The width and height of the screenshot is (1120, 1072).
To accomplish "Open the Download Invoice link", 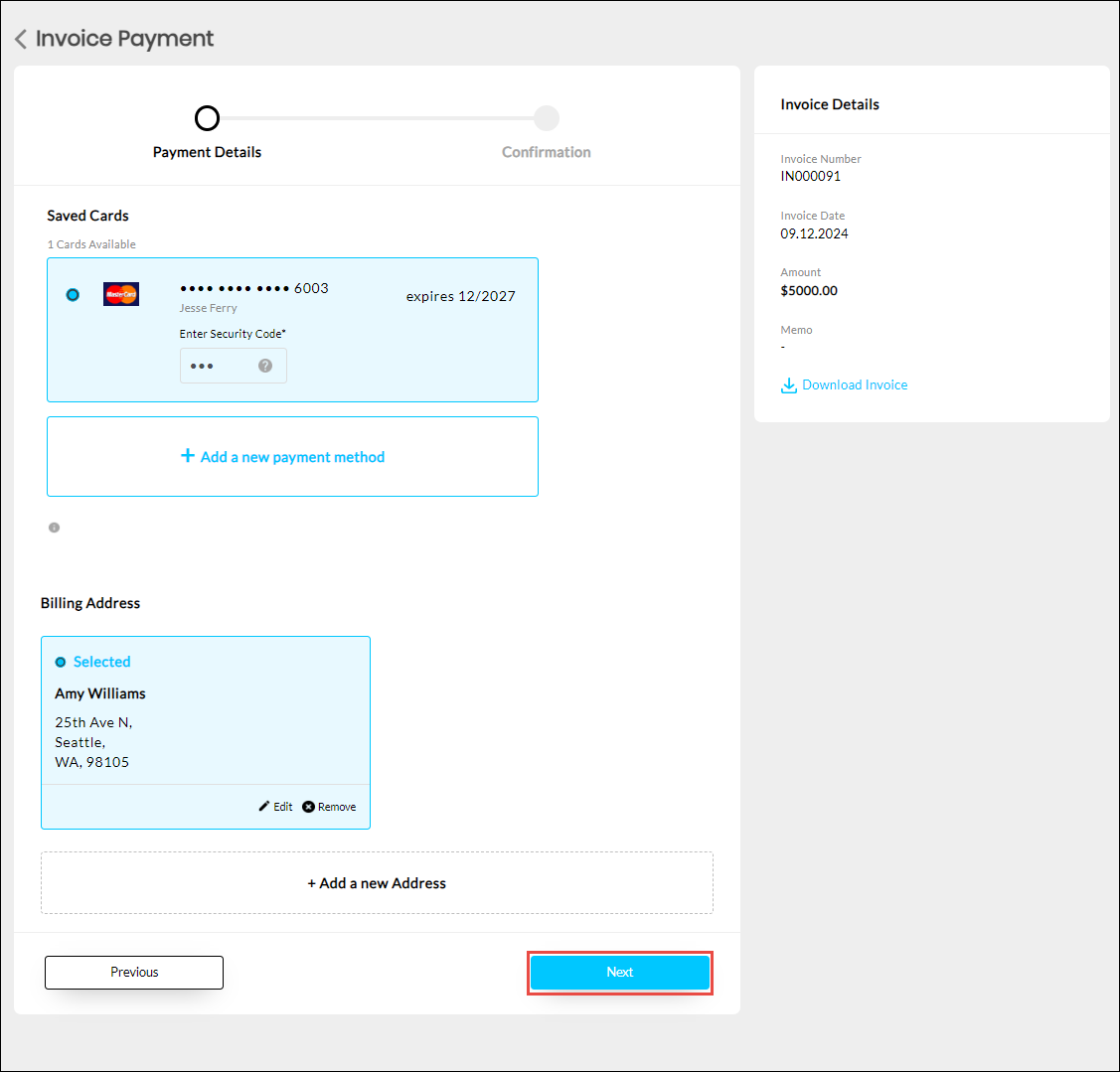I will [x=855, y=385].
